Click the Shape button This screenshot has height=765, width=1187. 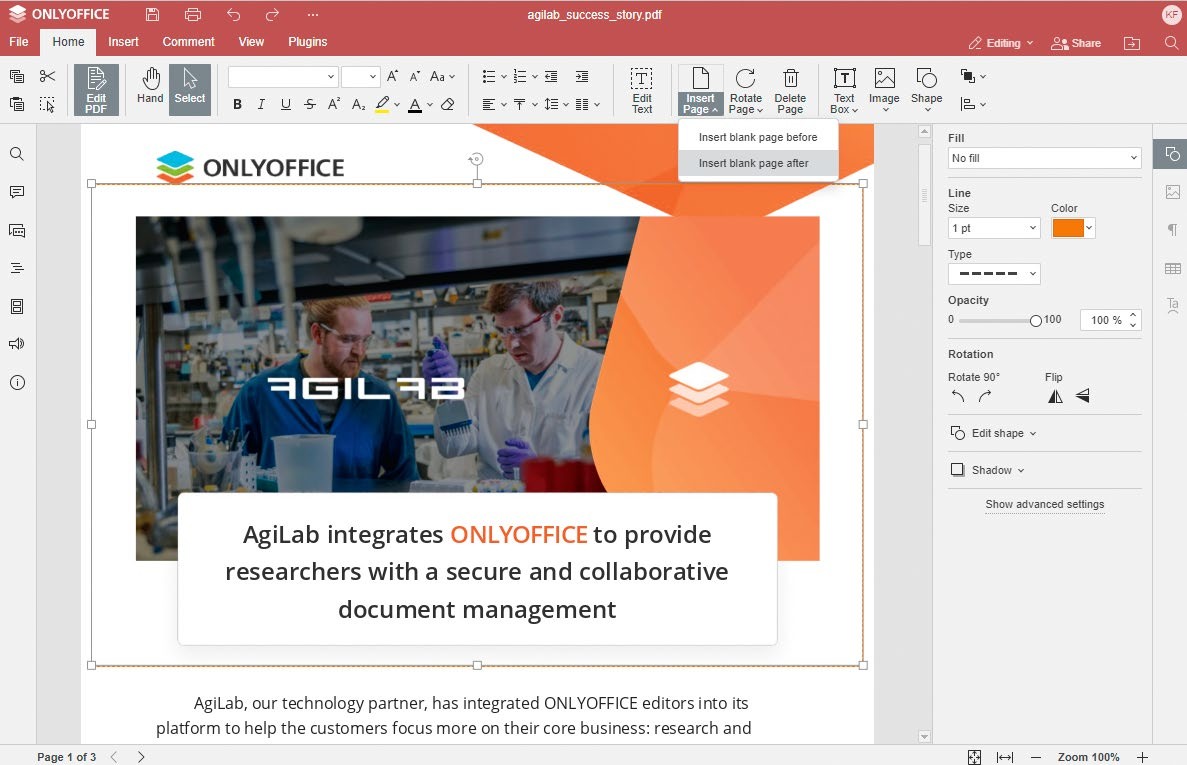point(927,90)
